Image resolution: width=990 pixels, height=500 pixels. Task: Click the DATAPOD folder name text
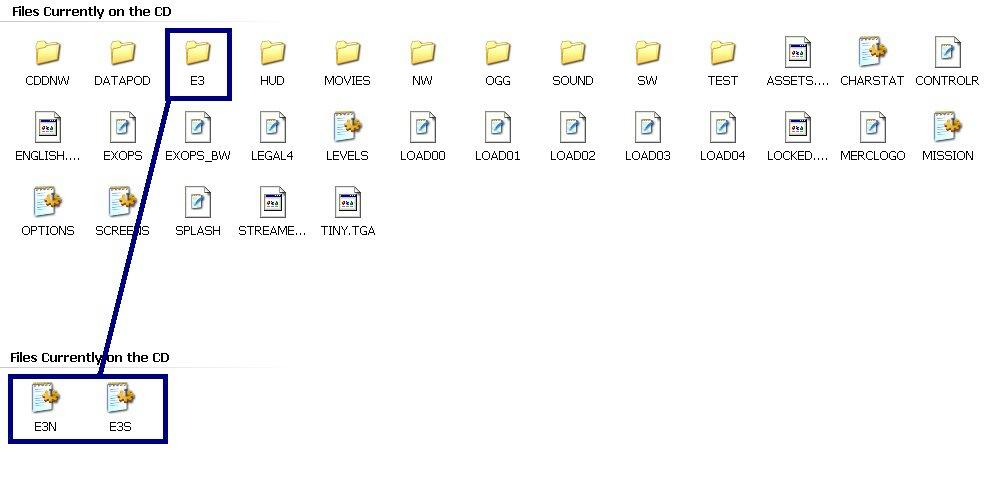[x=122, y=81]
